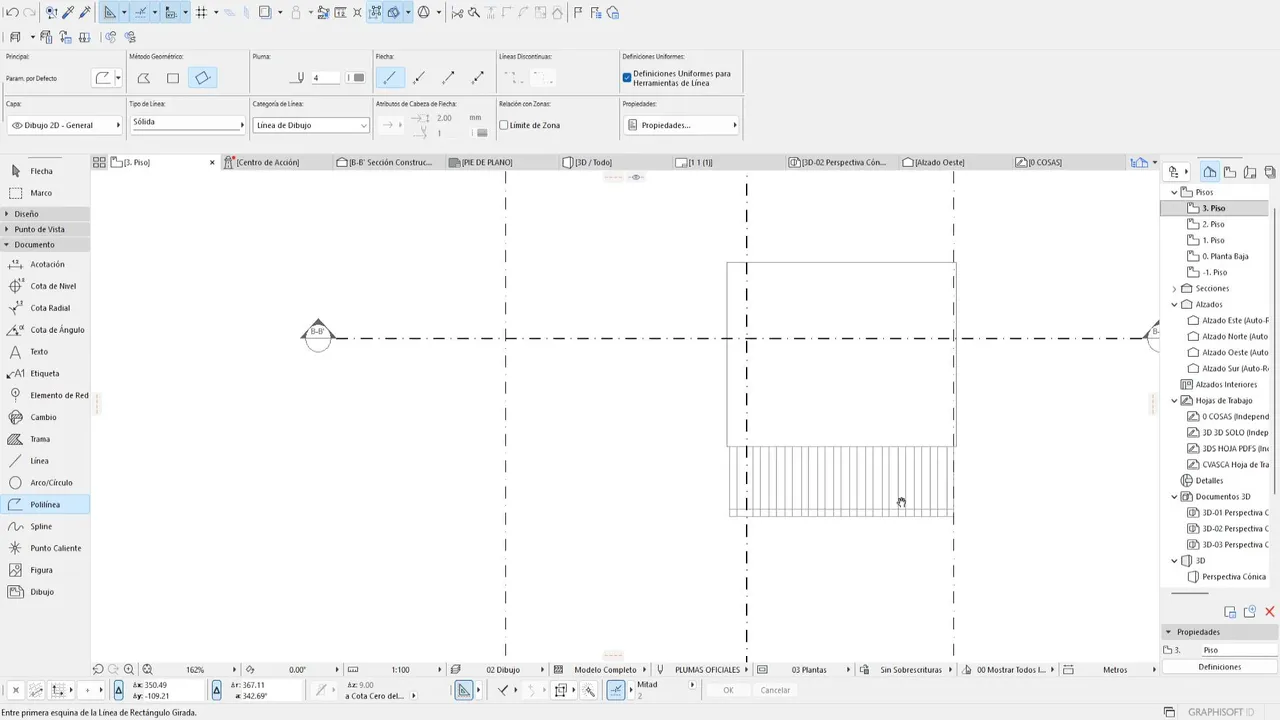Select the arrowhead on both ends option
The width and height of the screenshot is (1280, 720).
tap(478, 78)
